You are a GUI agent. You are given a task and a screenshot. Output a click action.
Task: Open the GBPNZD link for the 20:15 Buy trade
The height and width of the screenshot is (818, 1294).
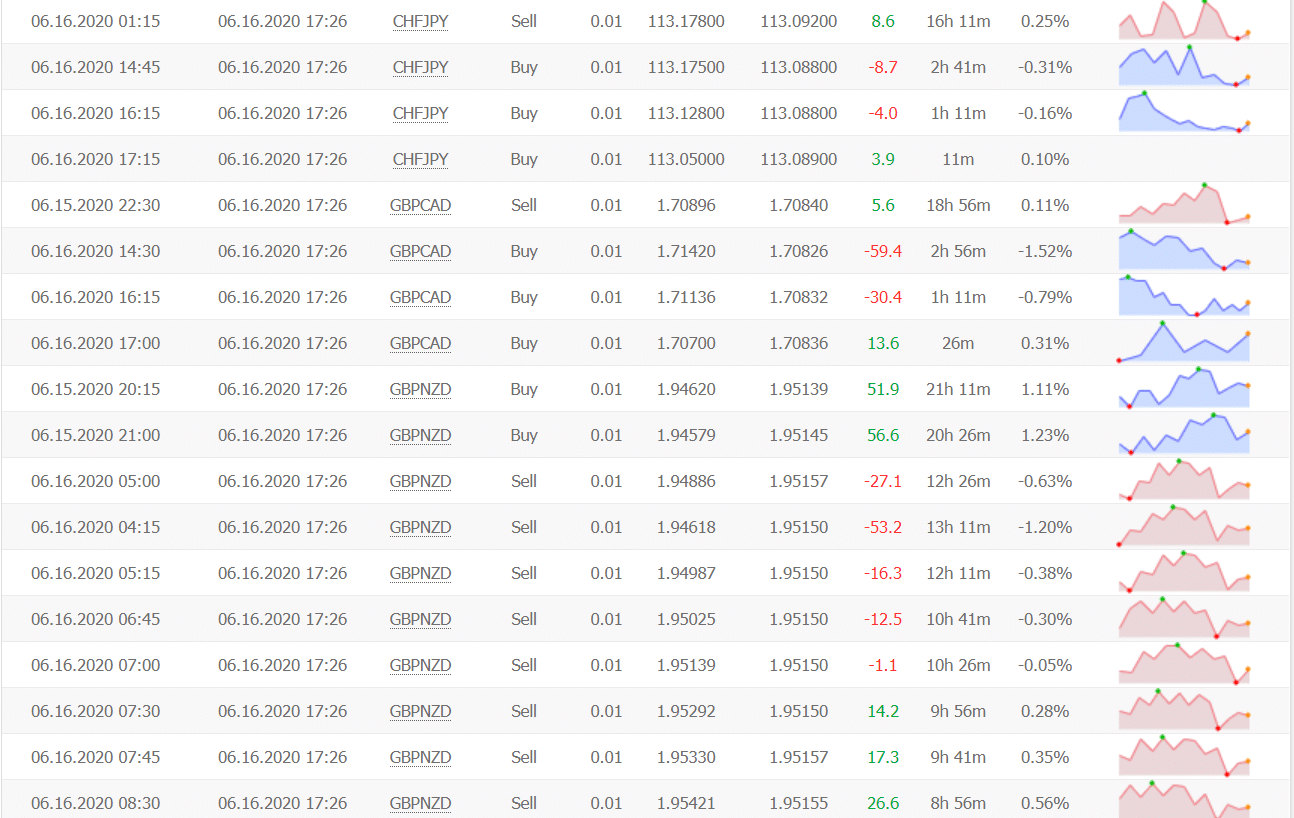coord(420,389)
